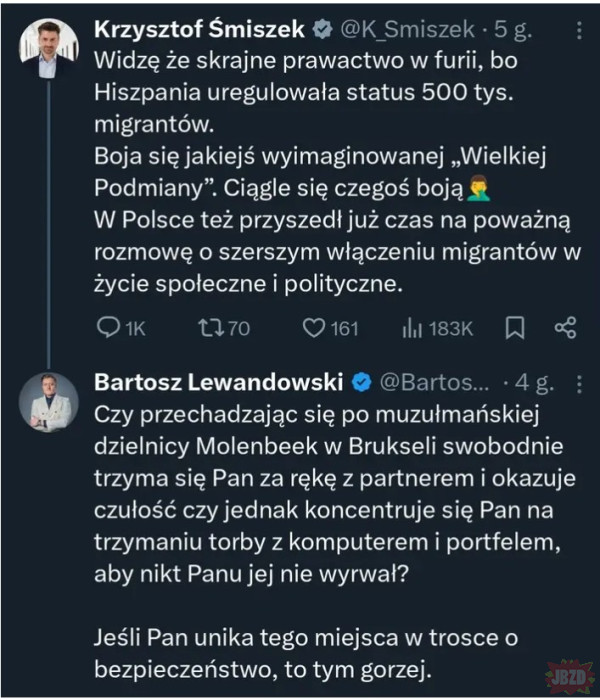Share Śmiszek's tweet via share icon

point(565,328)
